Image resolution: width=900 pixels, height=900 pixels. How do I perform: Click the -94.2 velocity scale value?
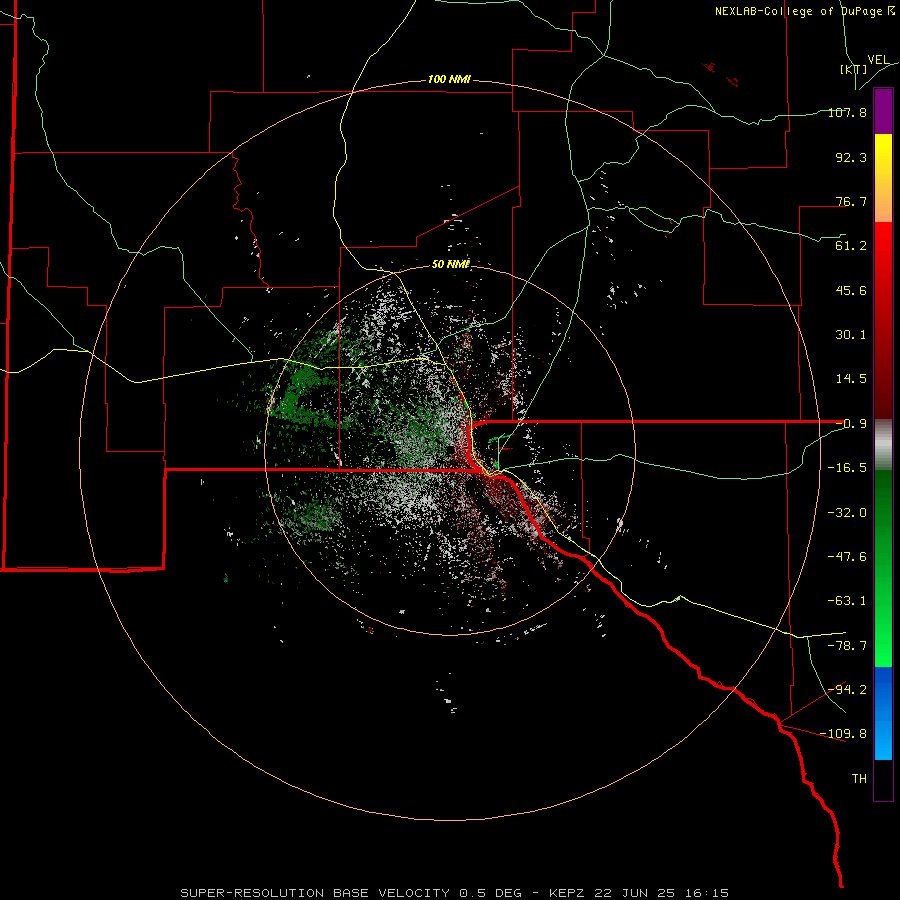click(847, 689)
